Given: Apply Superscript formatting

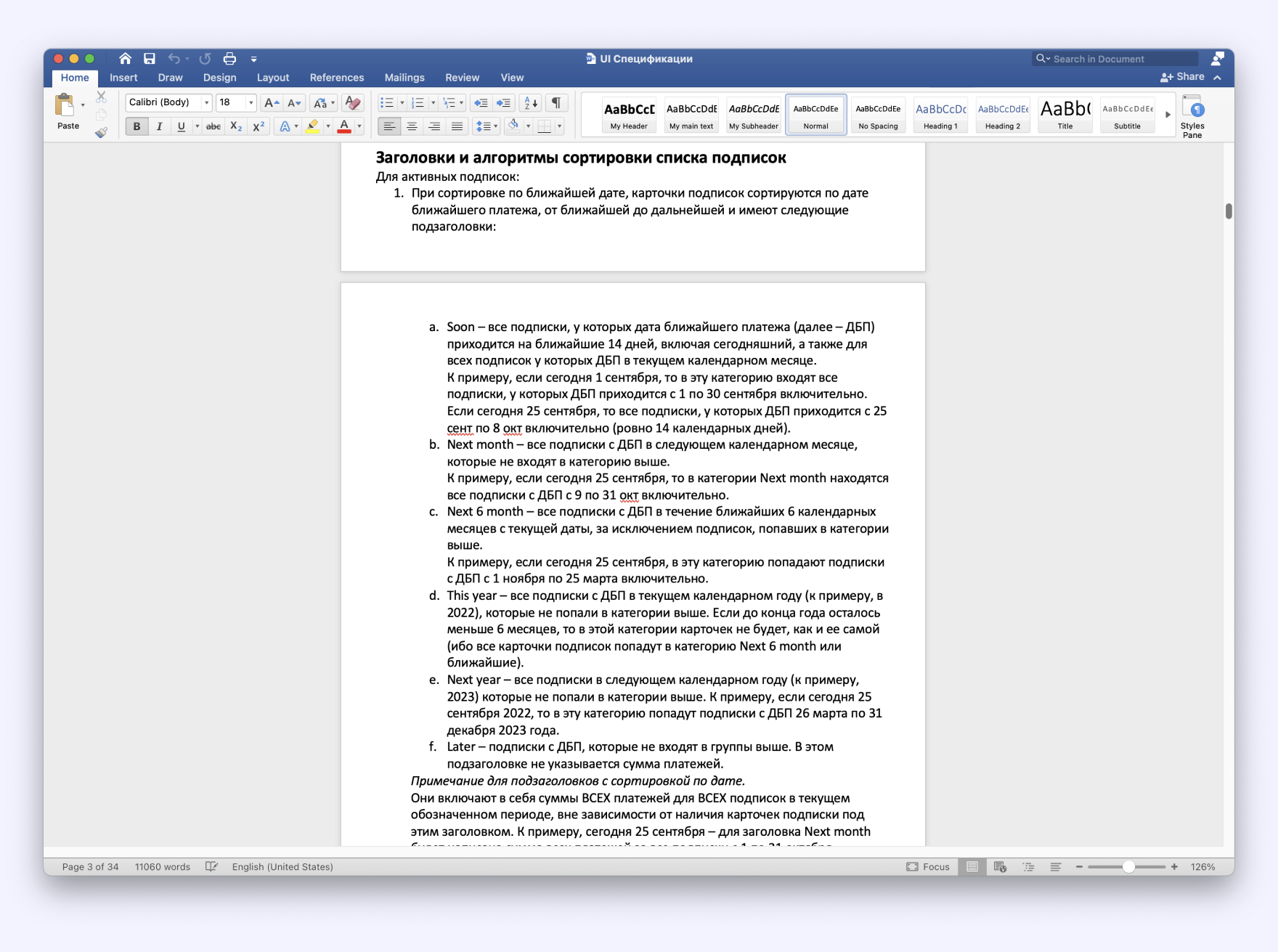Looking at the screenshot, I should click(259, 126).
